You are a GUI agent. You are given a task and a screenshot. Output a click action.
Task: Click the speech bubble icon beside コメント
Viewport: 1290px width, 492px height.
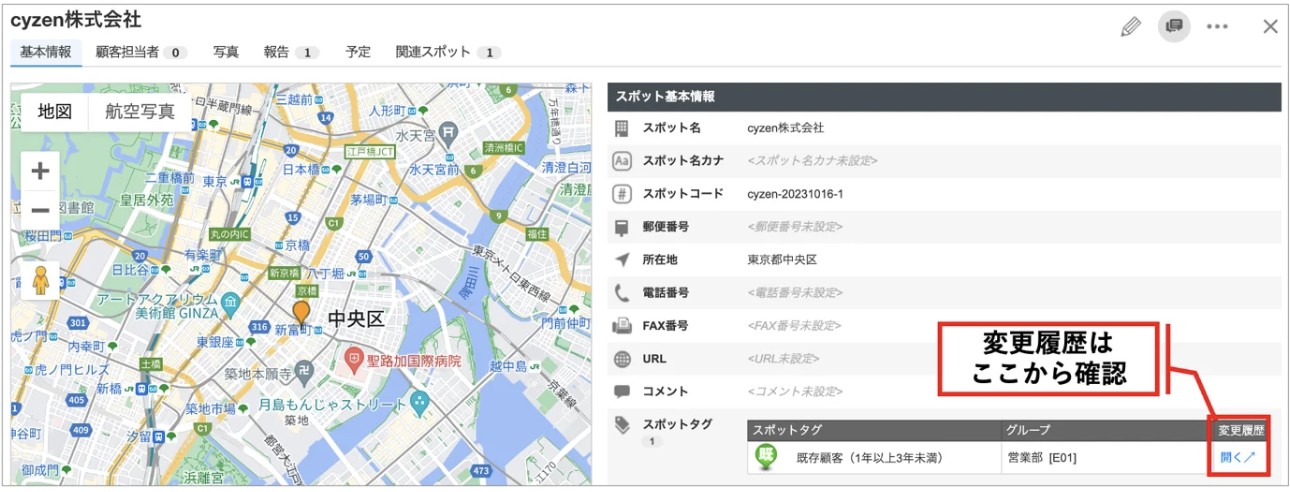[x=622, y=392]
